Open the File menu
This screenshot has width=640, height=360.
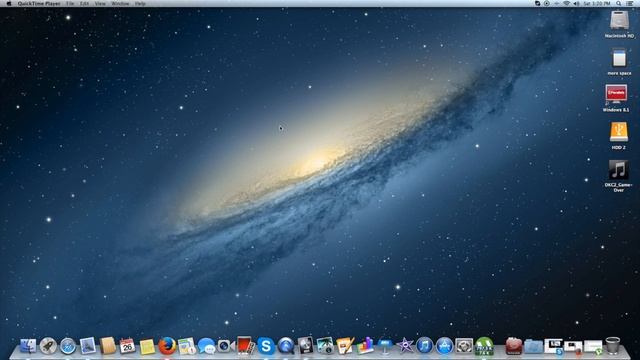point(70,3)
